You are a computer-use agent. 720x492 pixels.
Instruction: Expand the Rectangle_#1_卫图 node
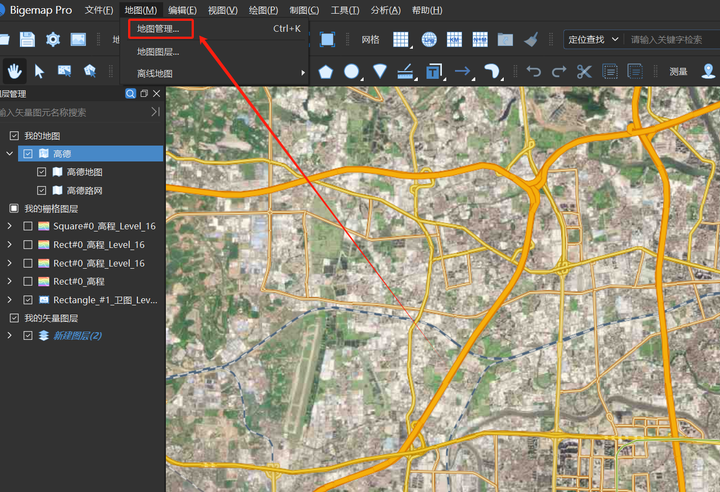click(x=10, y=300)
